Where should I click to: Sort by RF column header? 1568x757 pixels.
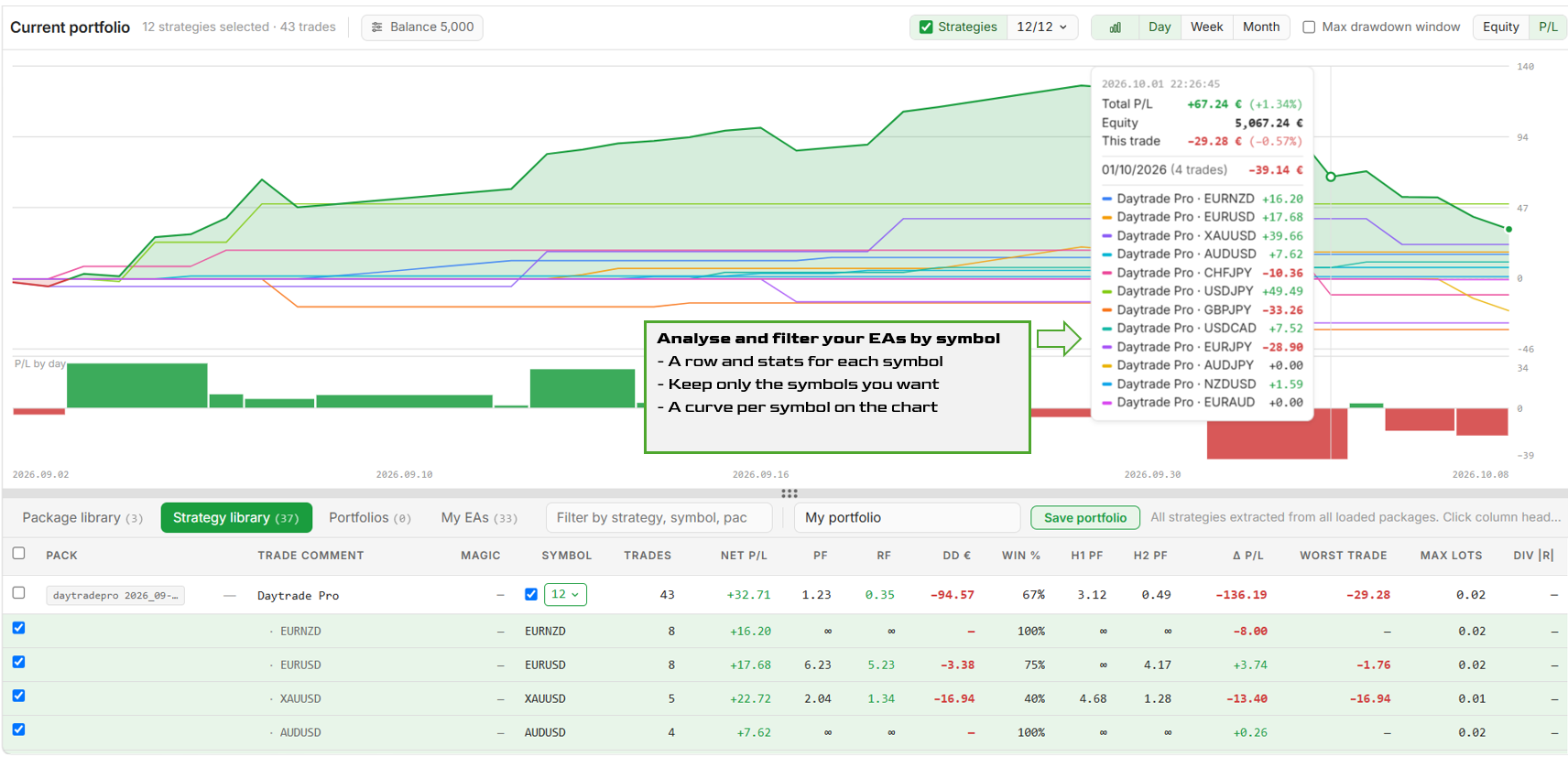coord(884,556)
